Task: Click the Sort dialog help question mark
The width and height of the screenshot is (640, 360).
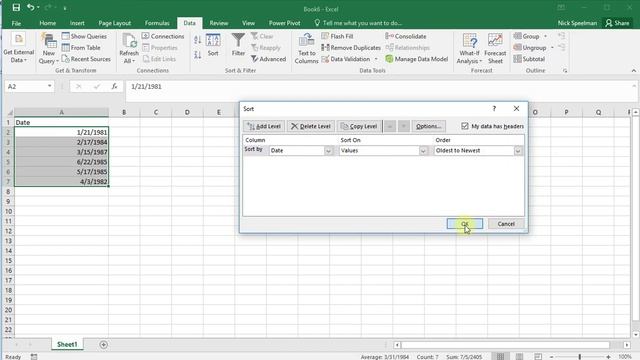Action: pyautogui.click(x=494, y=109)
